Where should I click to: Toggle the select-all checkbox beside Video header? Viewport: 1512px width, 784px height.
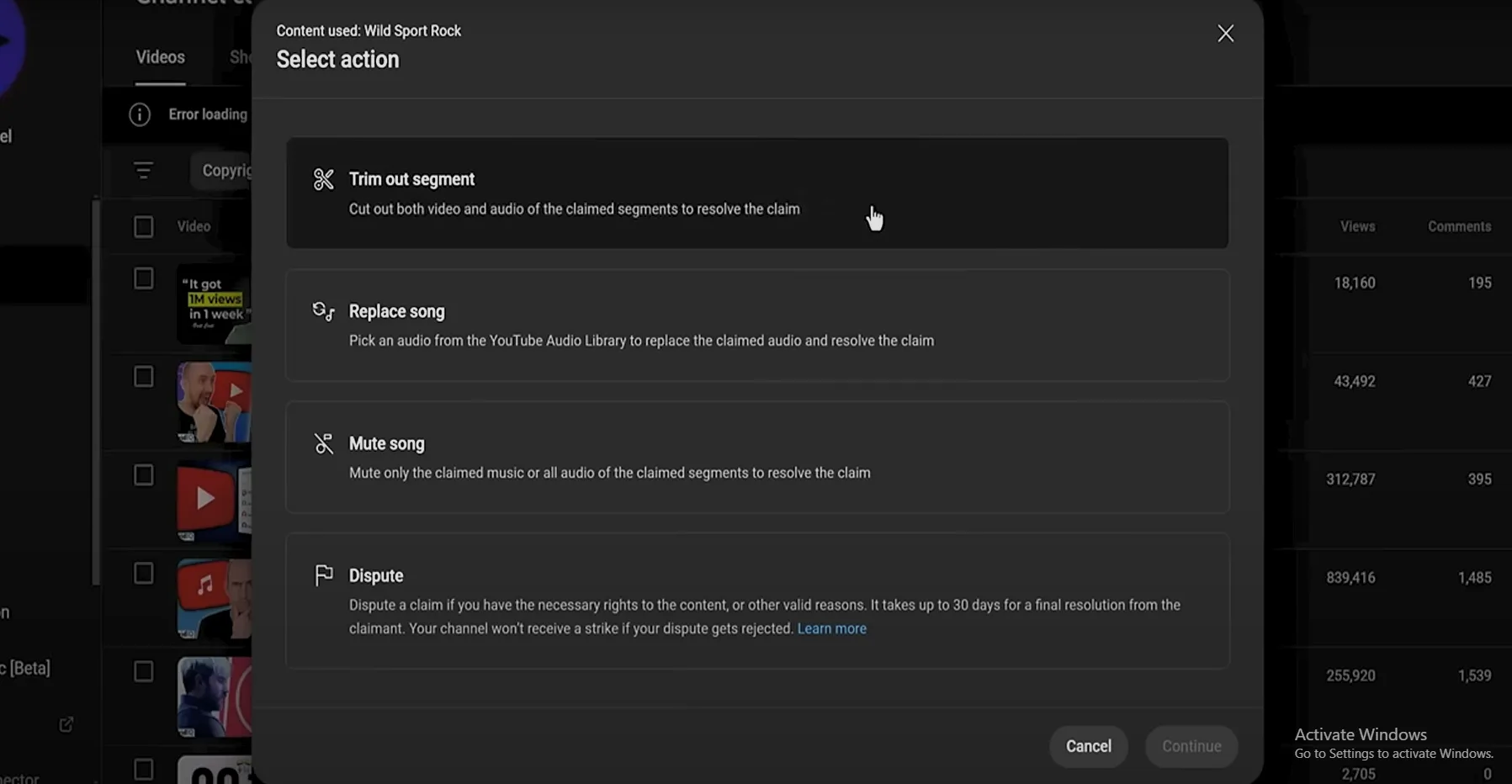click(x=144, y=226)
